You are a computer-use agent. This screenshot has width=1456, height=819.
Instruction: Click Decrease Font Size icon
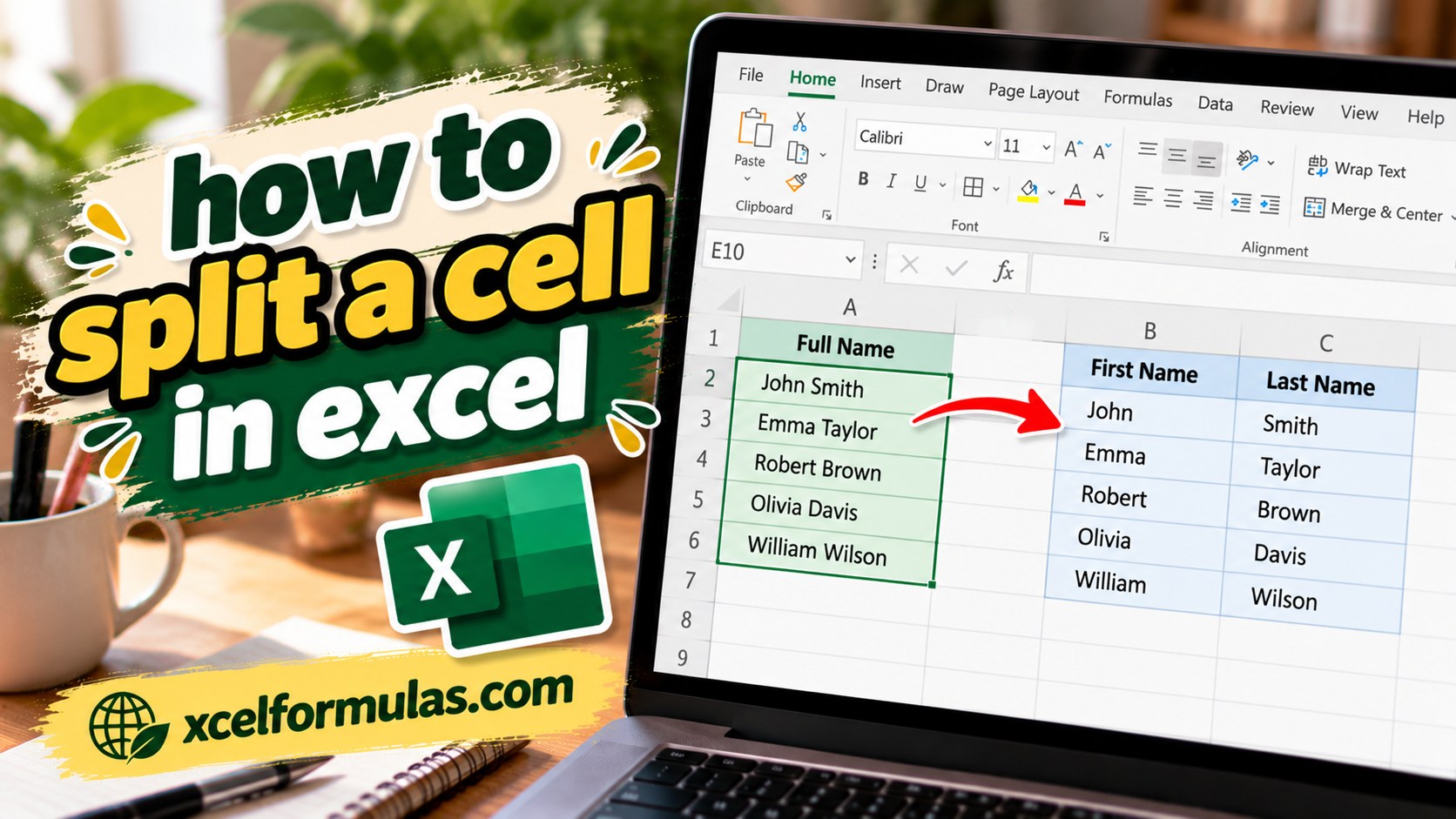tap(1102, 151)
